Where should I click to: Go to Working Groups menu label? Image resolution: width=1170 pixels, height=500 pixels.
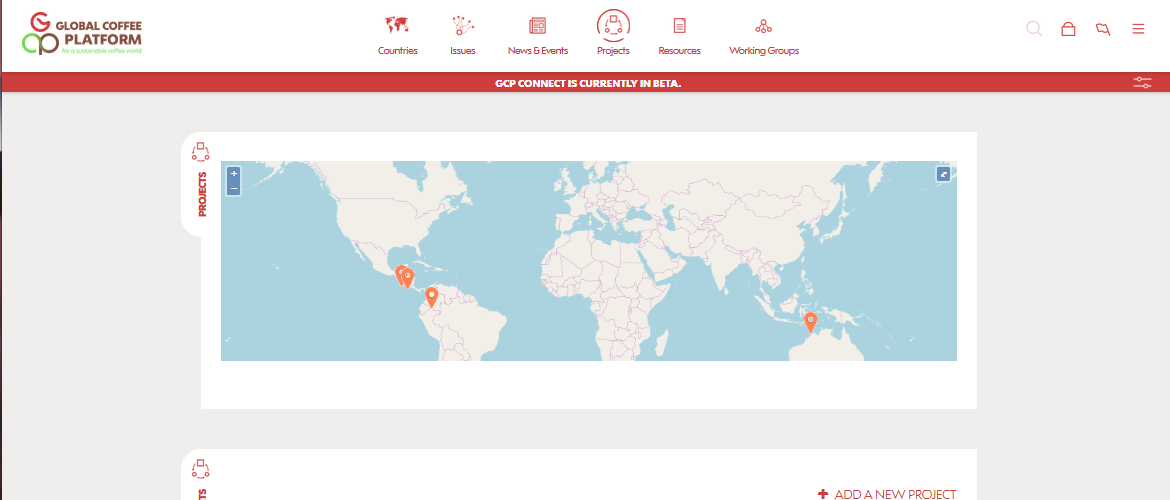click(x=764, y=51)
